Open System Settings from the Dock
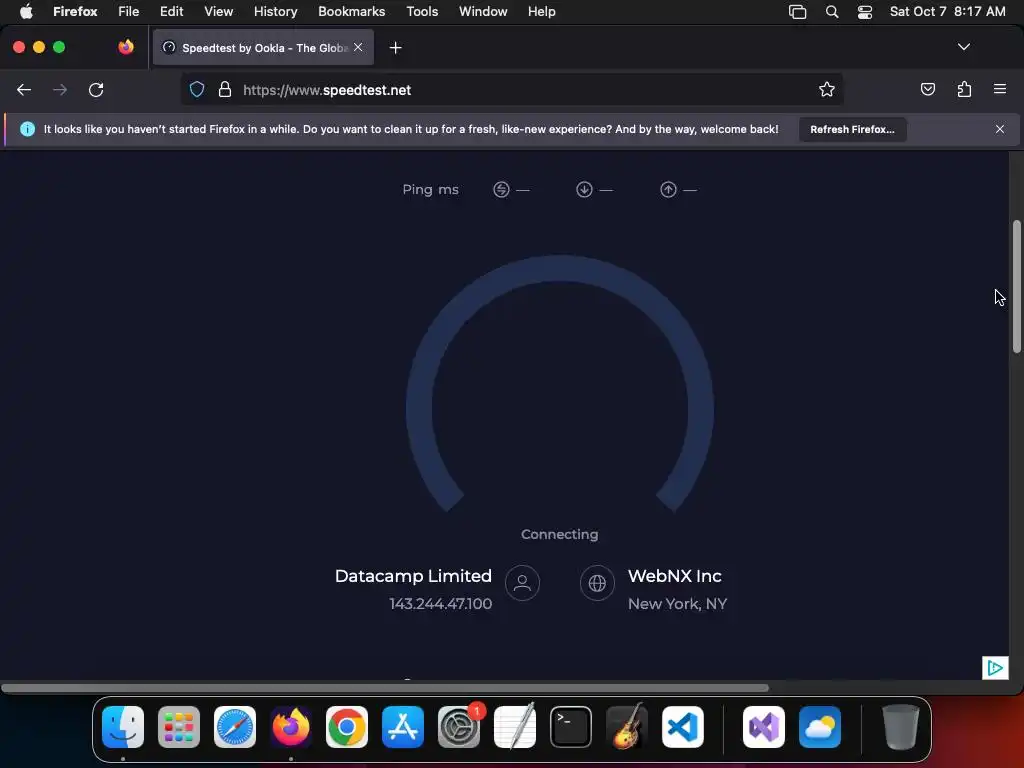Image resolution: width=1024 pixels, height=768 pixels. 459,726
